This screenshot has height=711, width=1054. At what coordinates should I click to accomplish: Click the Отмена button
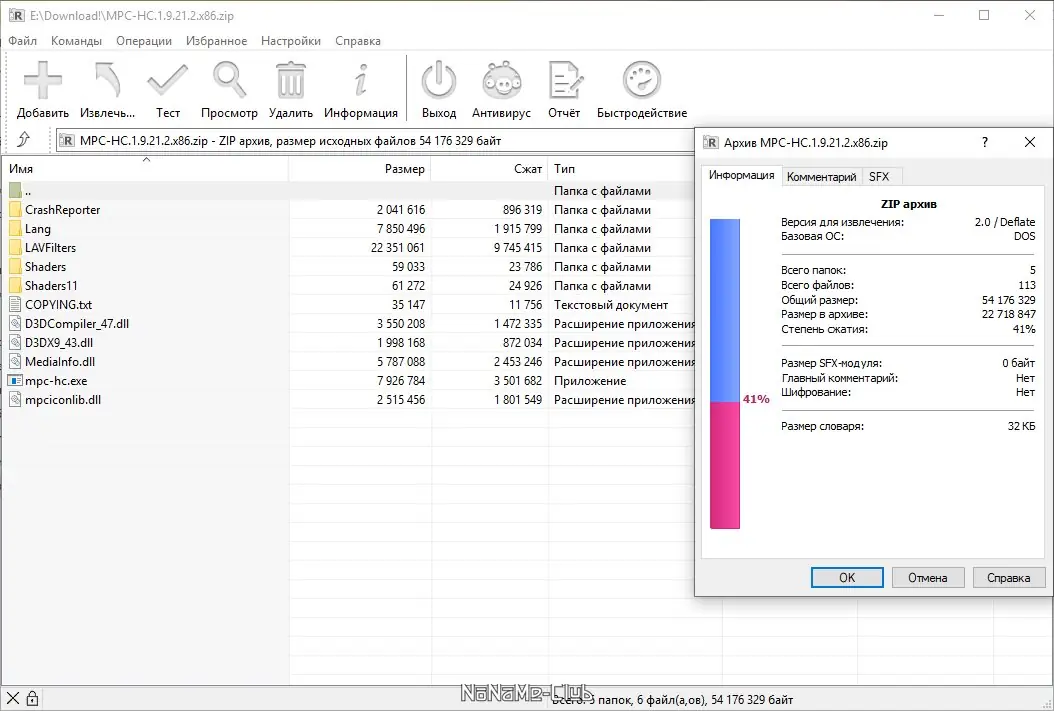928,577
